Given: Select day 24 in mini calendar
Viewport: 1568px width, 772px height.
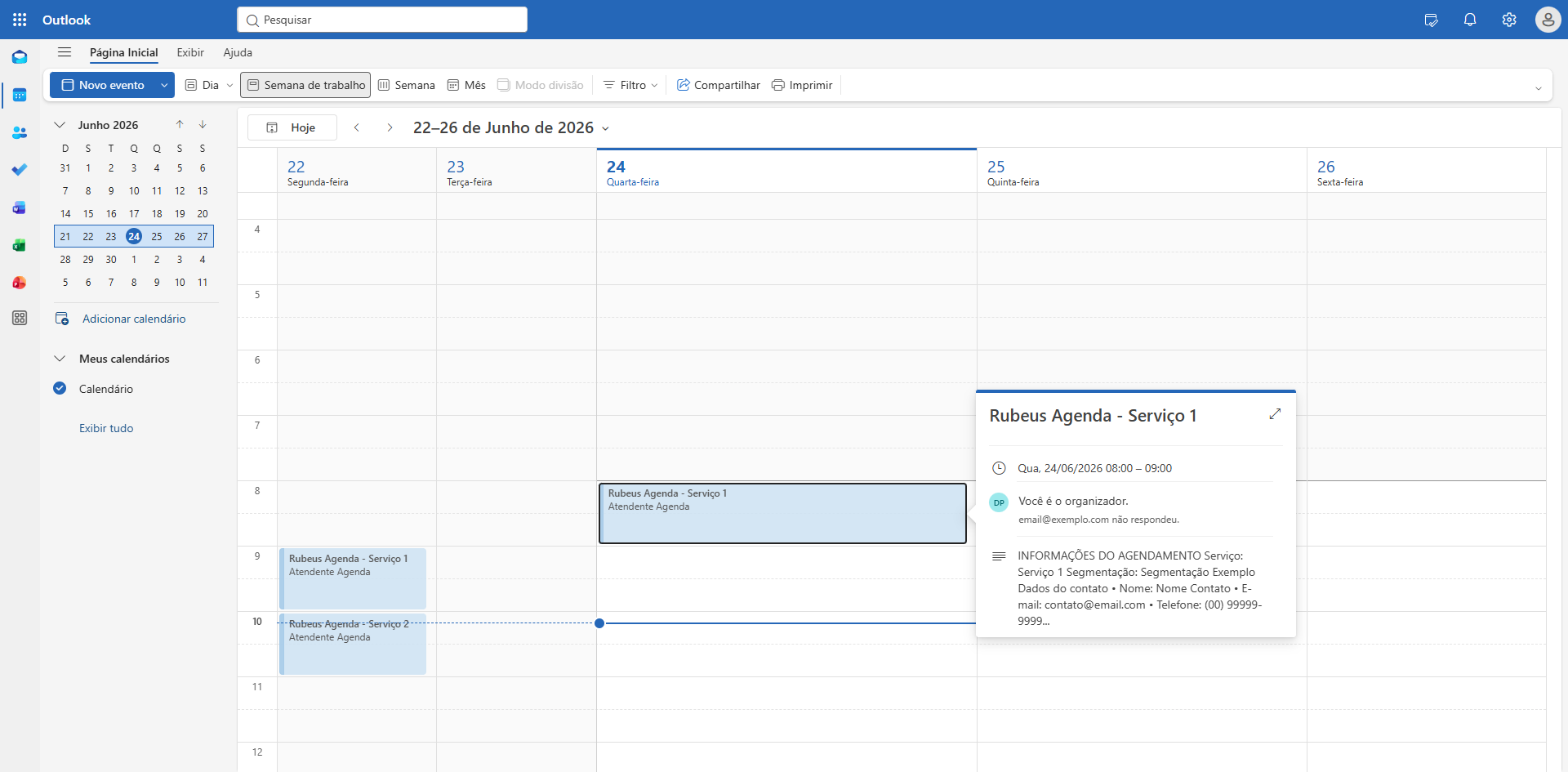Looking at the screenshot, I should tap(134, 236).
